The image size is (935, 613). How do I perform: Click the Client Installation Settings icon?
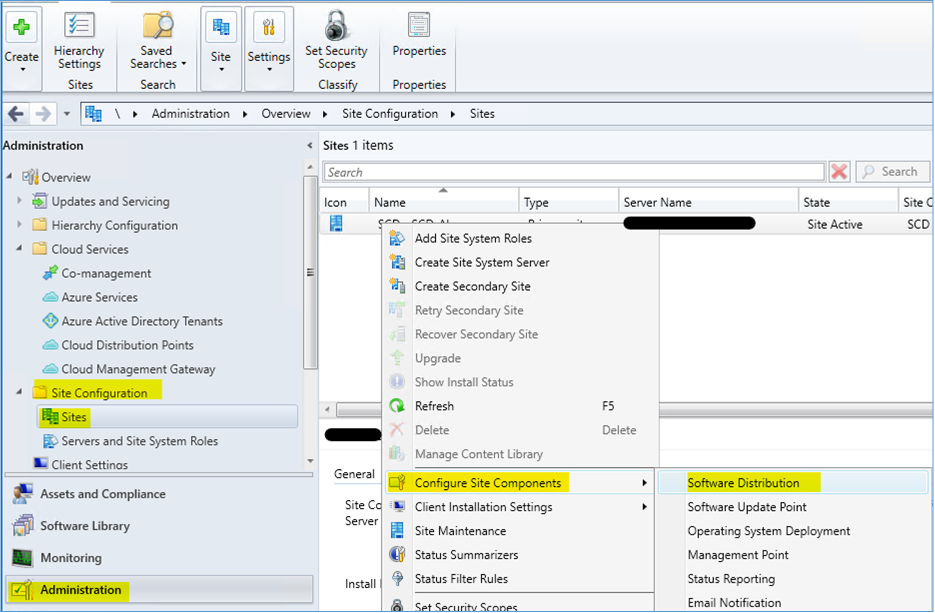(397, 506)
